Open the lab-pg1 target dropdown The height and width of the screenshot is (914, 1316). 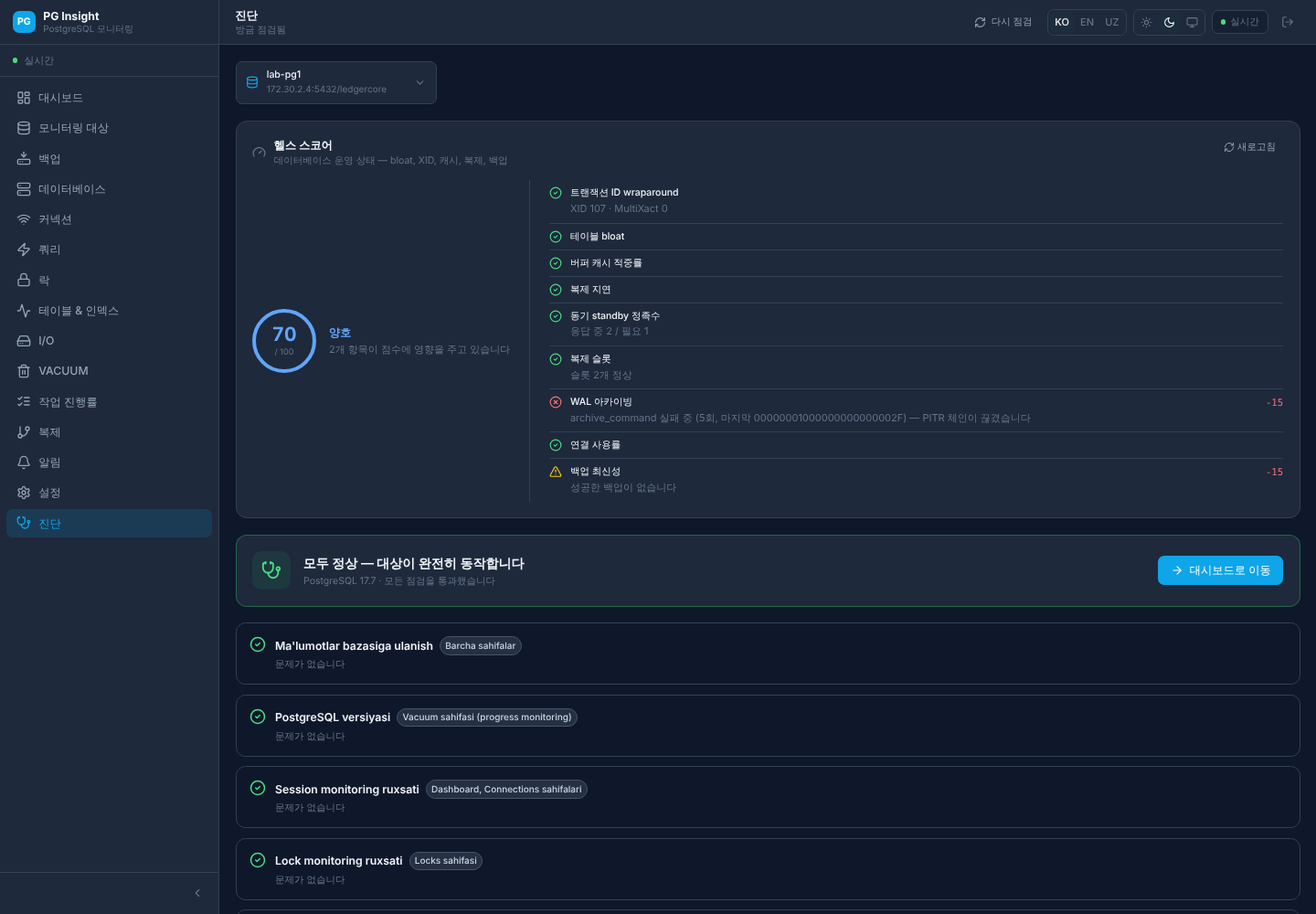(x=336, y=82)
